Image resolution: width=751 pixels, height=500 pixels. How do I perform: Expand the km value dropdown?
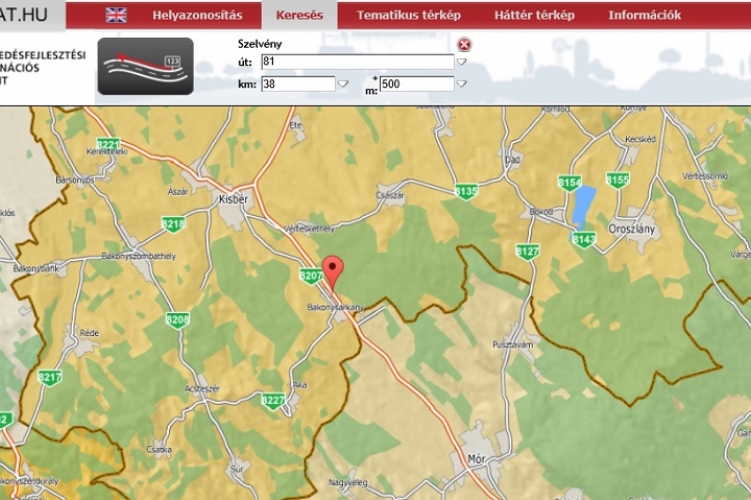[x=343, y=84]
